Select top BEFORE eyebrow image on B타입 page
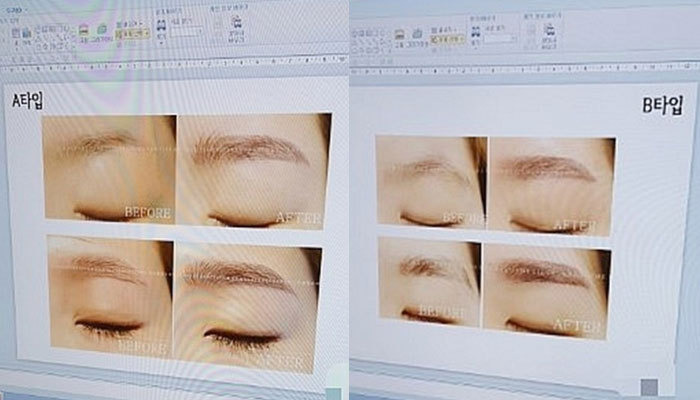The width and height of the screenshot is (700, 400). tap(431, 182)
